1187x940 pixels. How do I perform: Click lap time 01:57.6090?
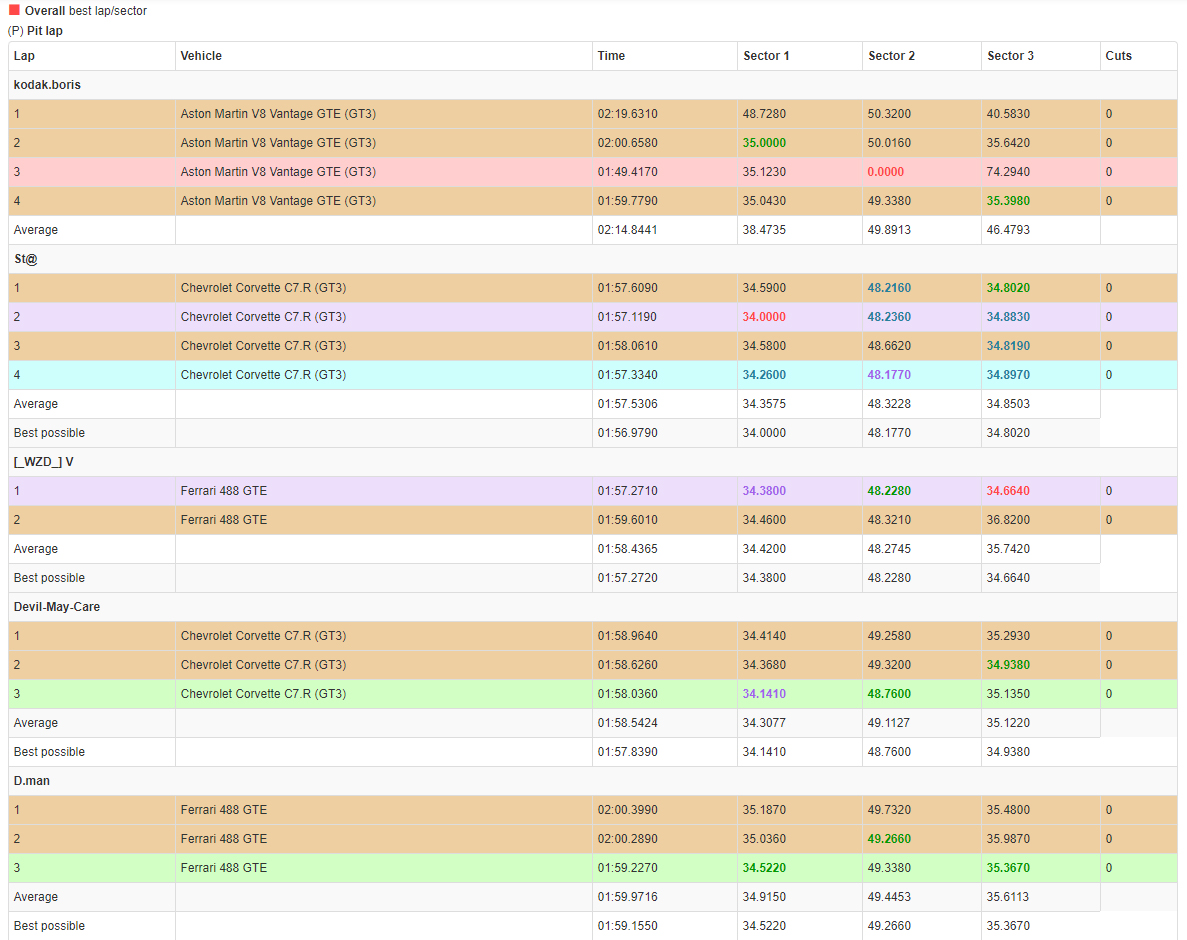click(628, 288)
